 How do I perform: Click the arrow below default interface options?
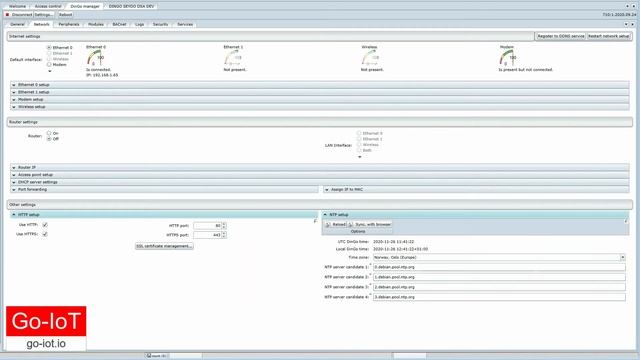click(50, 71)
